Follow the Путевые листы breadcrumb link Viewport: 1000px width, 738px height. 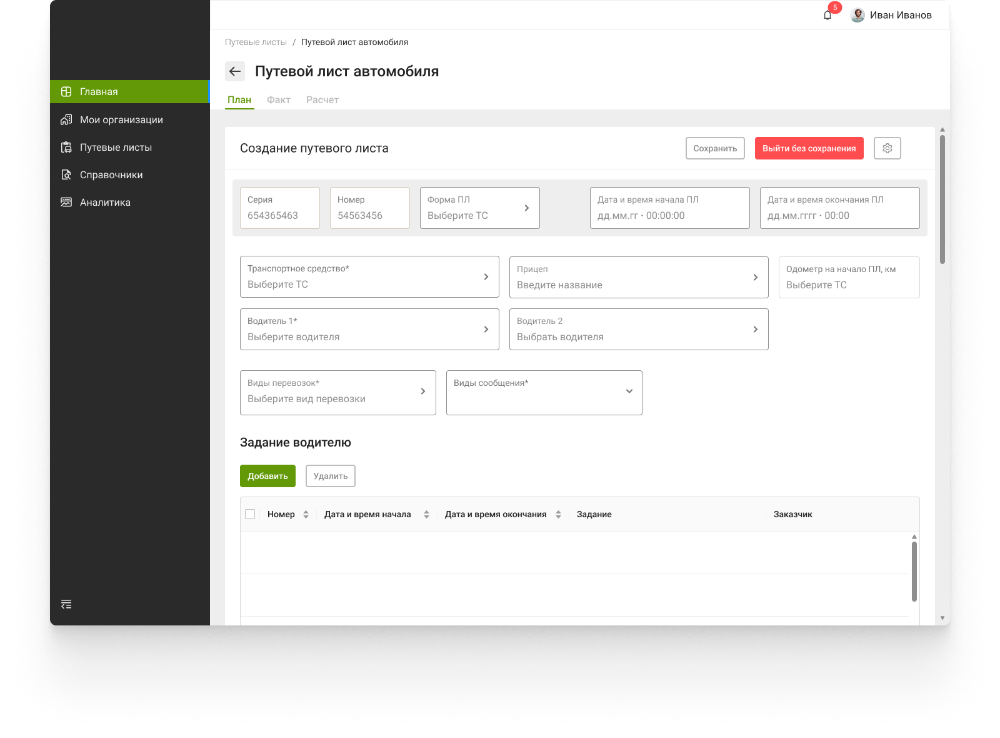(255, 42)
